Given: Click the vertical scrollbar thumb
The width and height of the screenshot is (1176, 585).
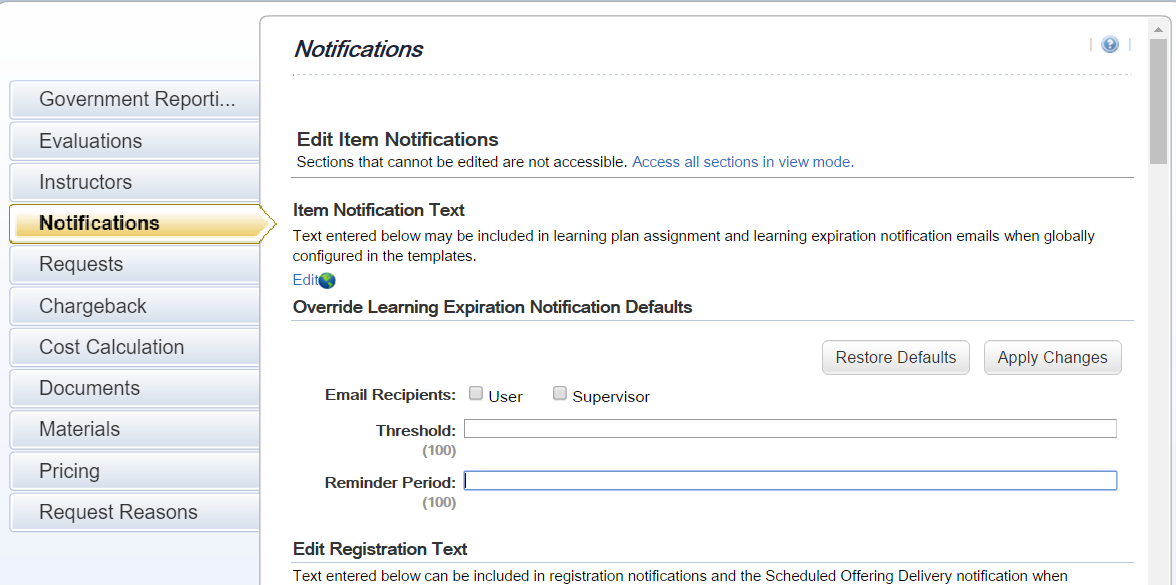Looking at the screenshot, I should pos(1158,101).
